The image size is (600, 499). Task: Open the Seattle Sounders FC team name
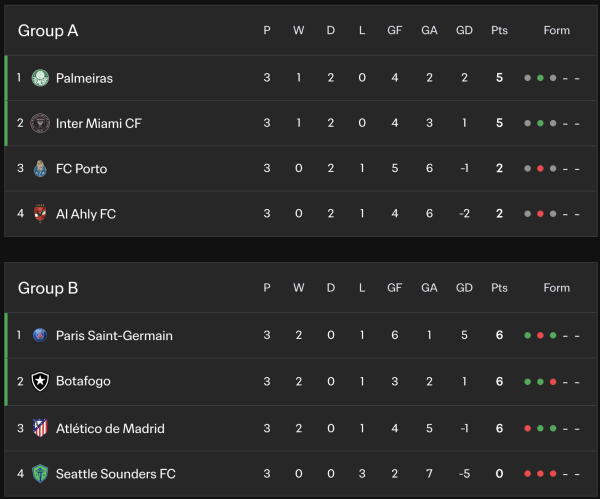pyautogui.click(x=115, y=474)
